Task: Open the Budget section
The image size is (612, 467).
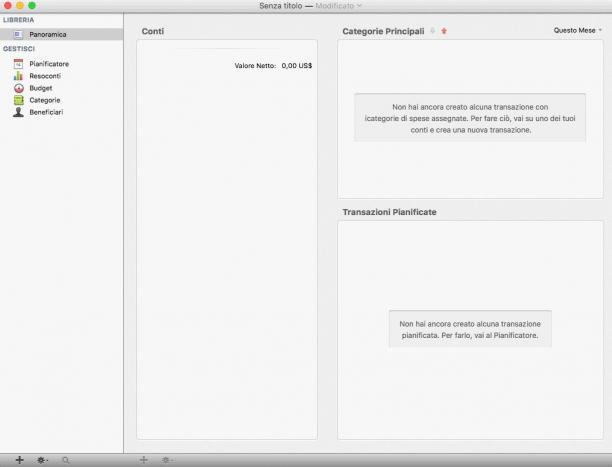Action: [x=41, y=88]
